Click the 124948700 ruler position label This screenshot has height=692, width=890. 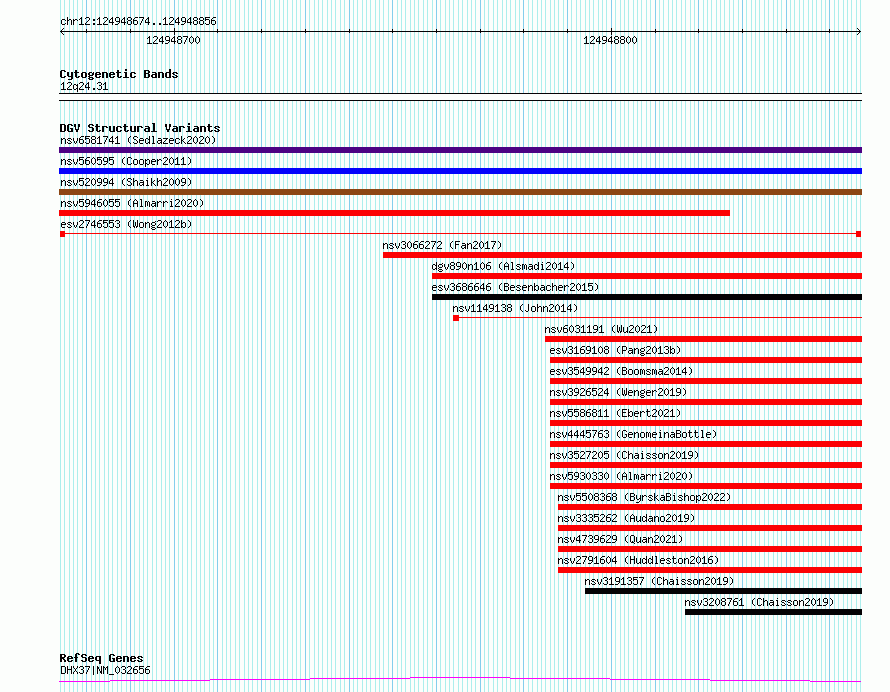(x=173, y=40)
